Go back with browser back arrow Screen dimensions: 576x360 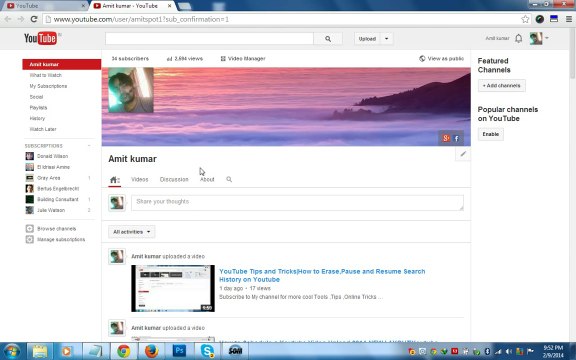[8, 19]
